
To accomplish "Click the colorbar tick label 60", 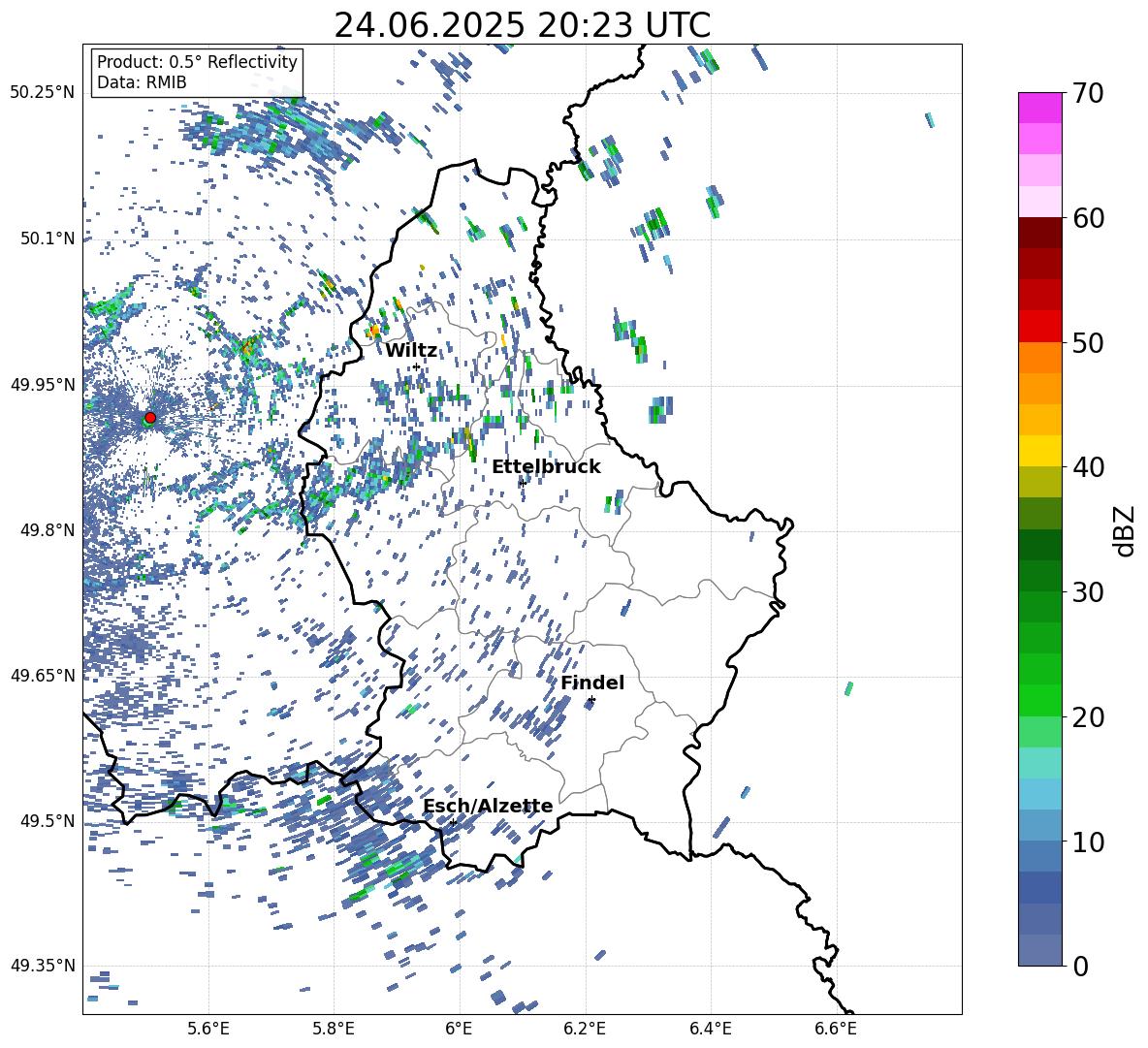I will (1088, 218).
